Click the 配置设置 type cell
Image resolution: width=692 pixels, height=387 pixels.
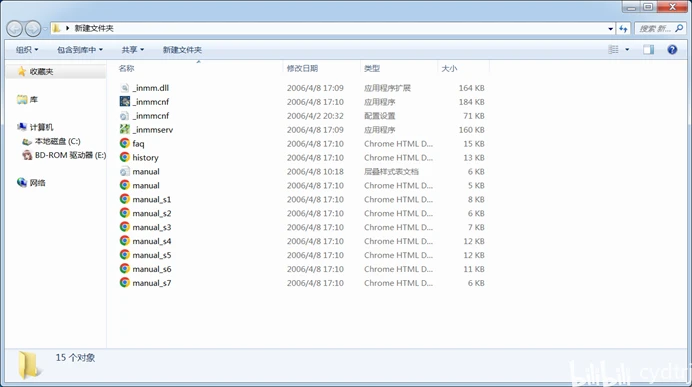[x=380, y=116]
